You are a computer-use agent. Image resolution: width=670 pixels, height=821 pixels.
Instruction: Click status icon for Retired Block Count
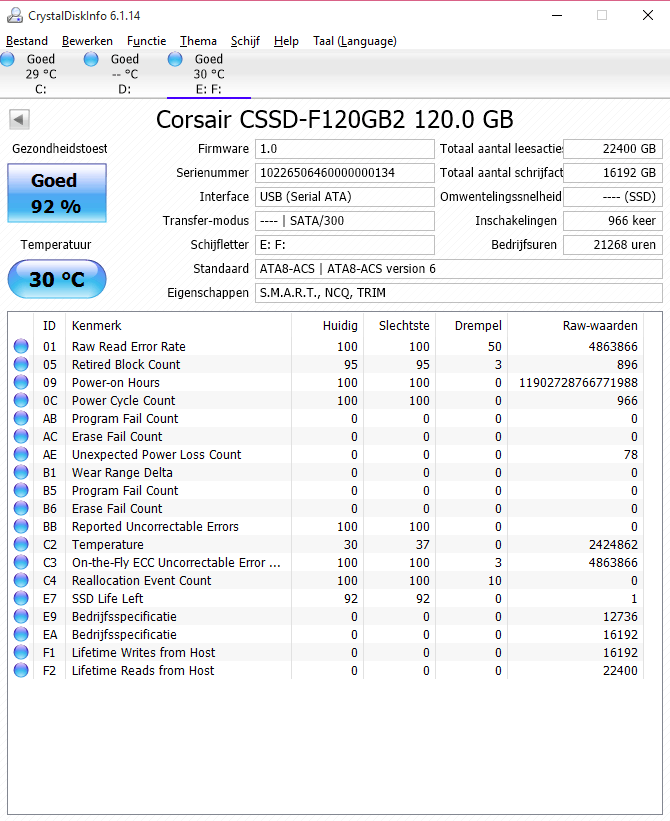point(21,364)
